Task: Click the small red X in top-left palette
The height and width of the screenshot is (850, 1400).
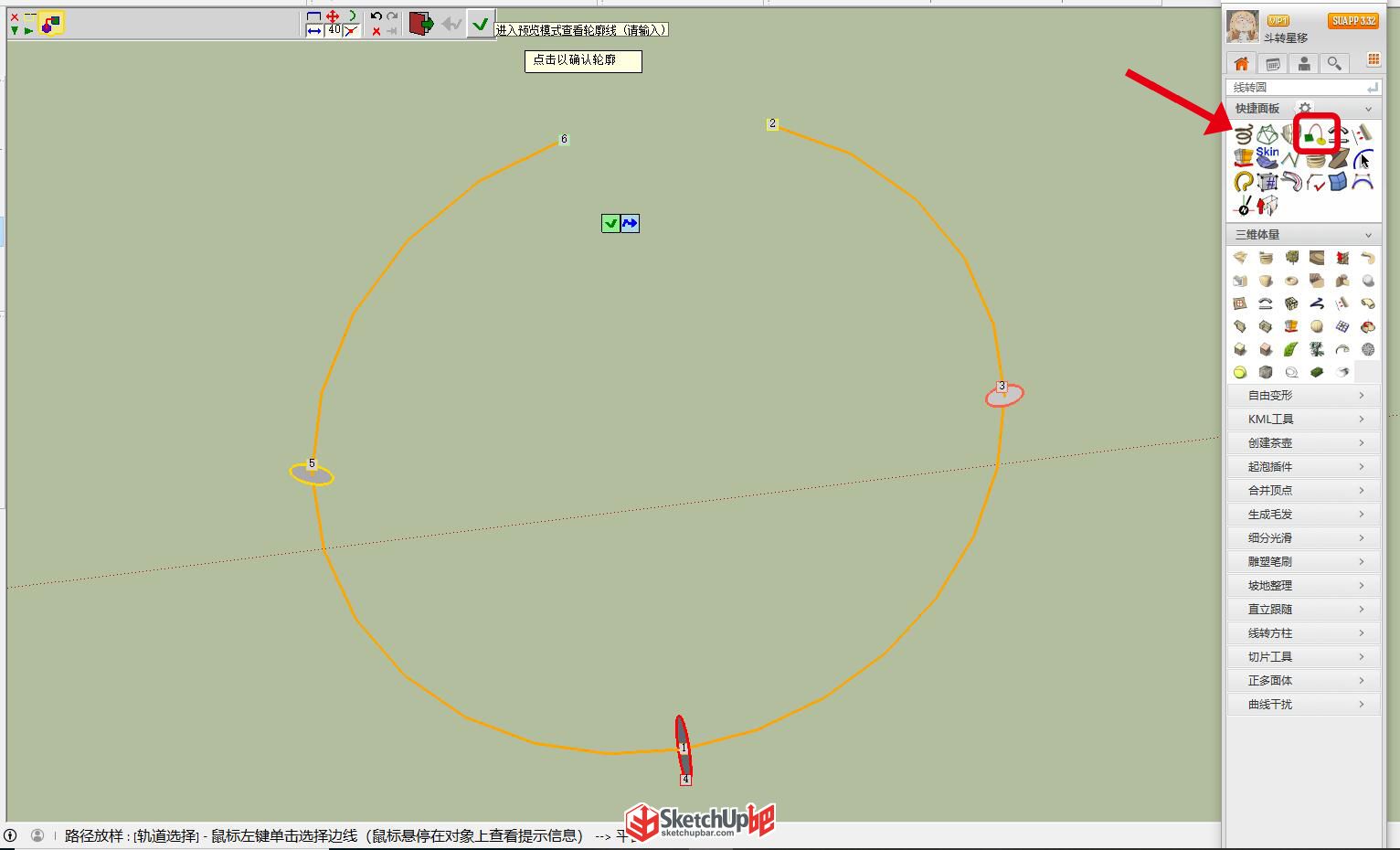Action: point(14,17)
